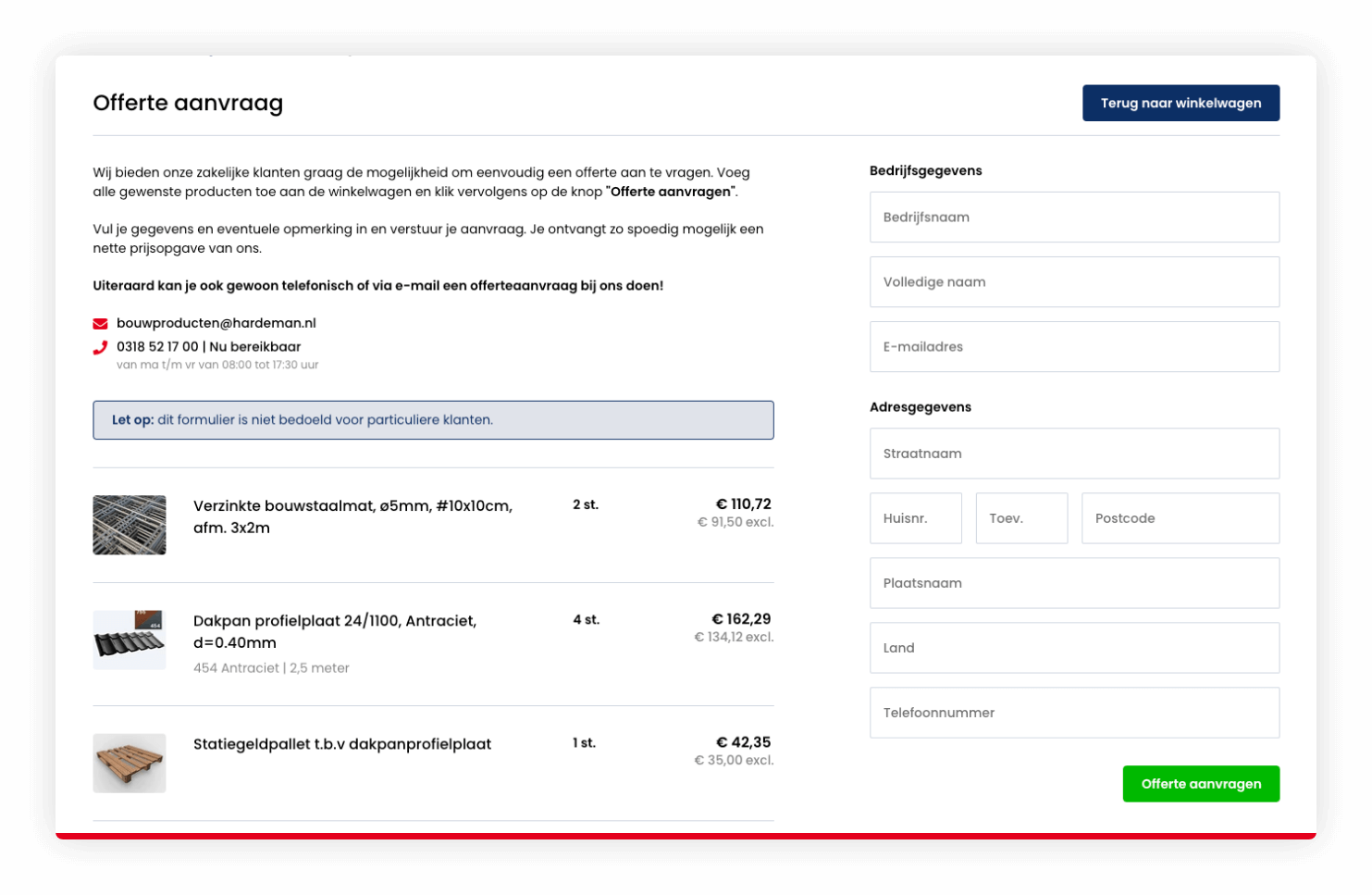The height and width of the screenshot is (895, 1372).
Task: Select the Land input field
Action: pos(1073,647)
